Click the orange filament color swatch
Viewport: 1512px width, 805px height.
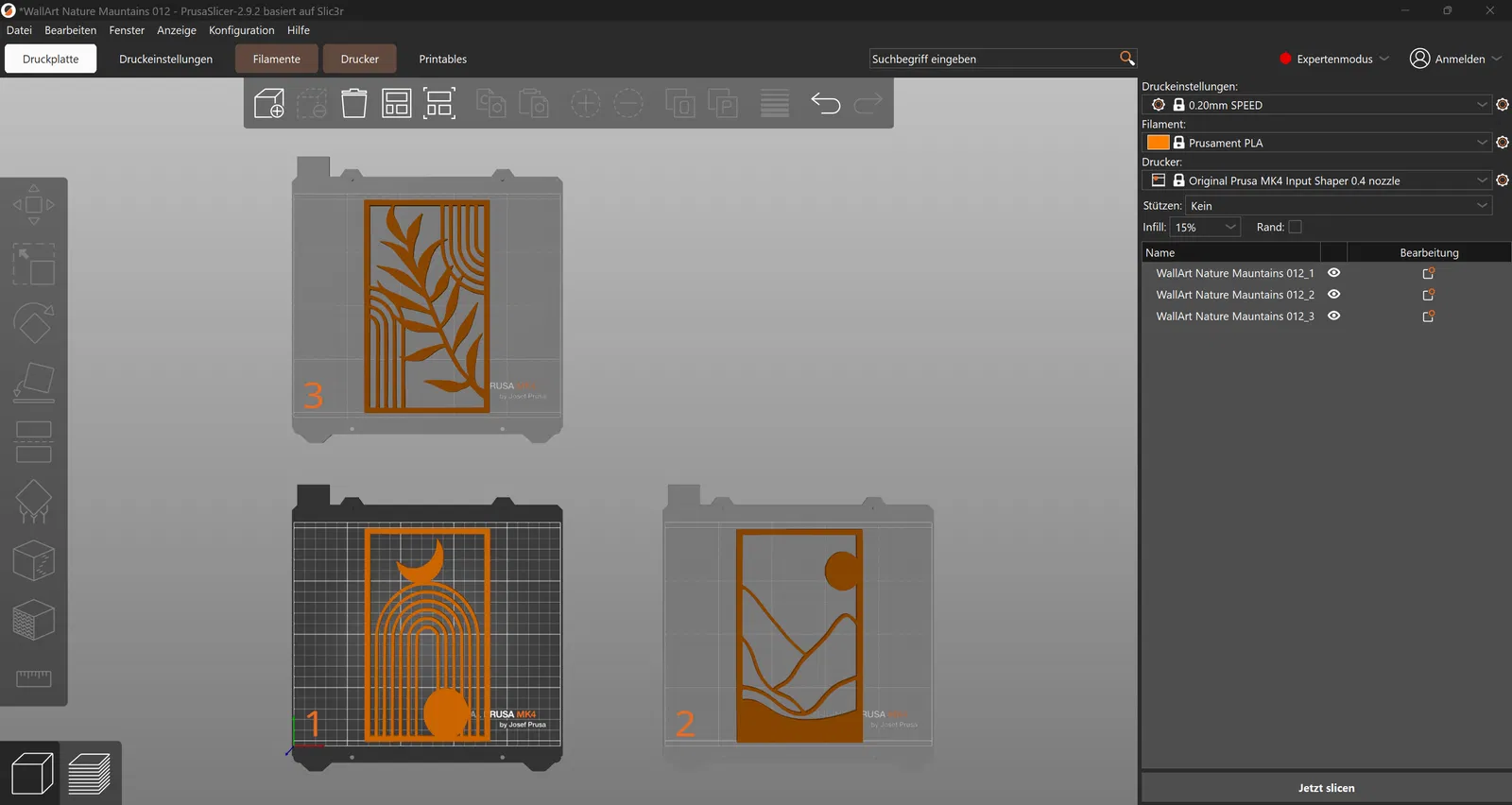(x=1158, y=143)
